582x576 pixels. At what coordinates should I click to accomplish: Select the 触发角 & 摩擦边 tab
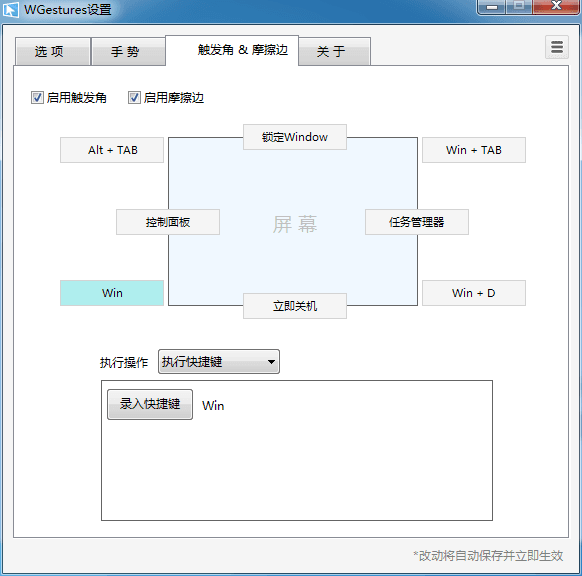tap(232, 50)
